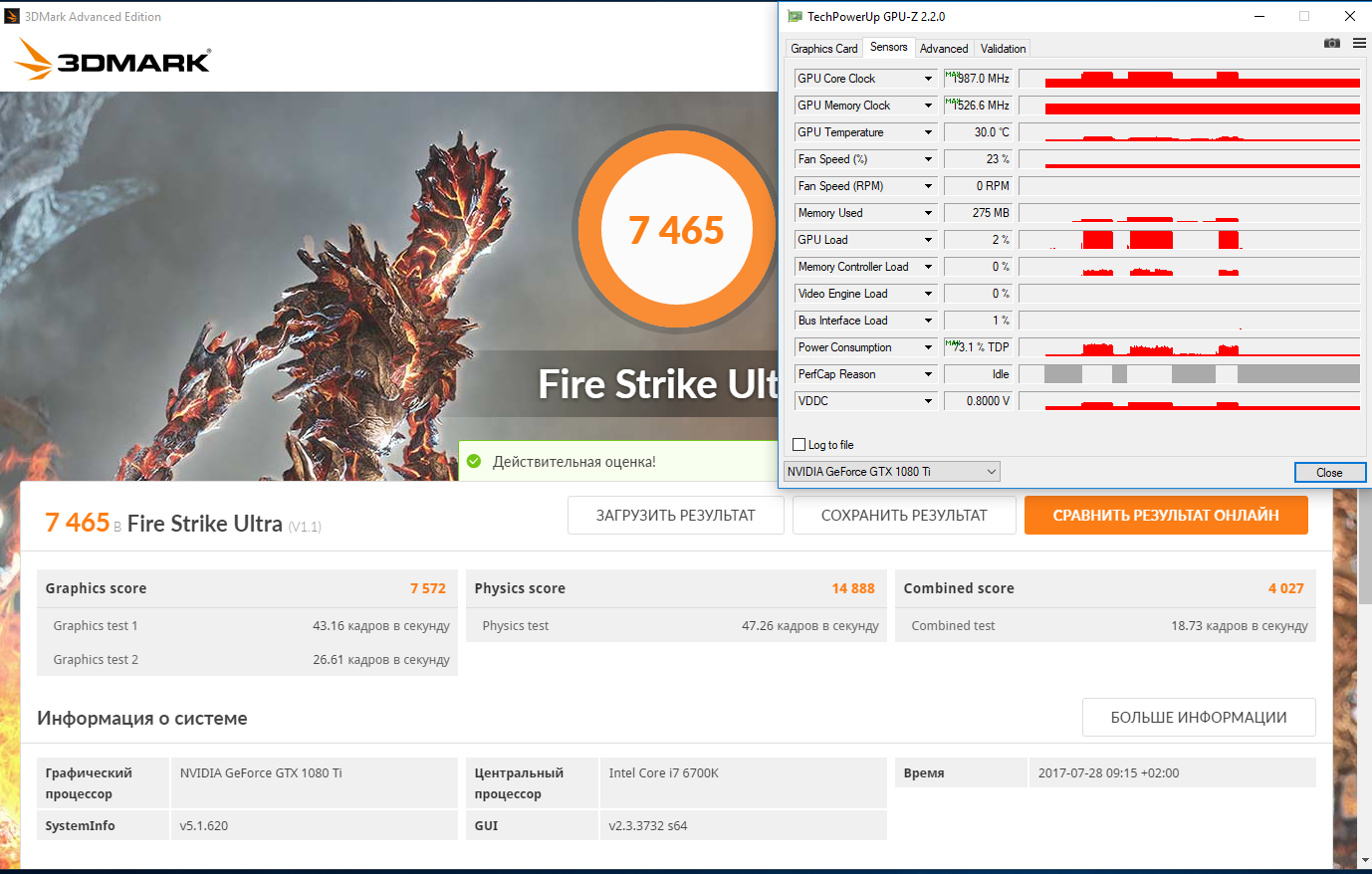The width and height of the screenshot is (1372, 874).
Task: Take a screenshot with GPU-Z camera icon
Action: (x=1332, y=44)
